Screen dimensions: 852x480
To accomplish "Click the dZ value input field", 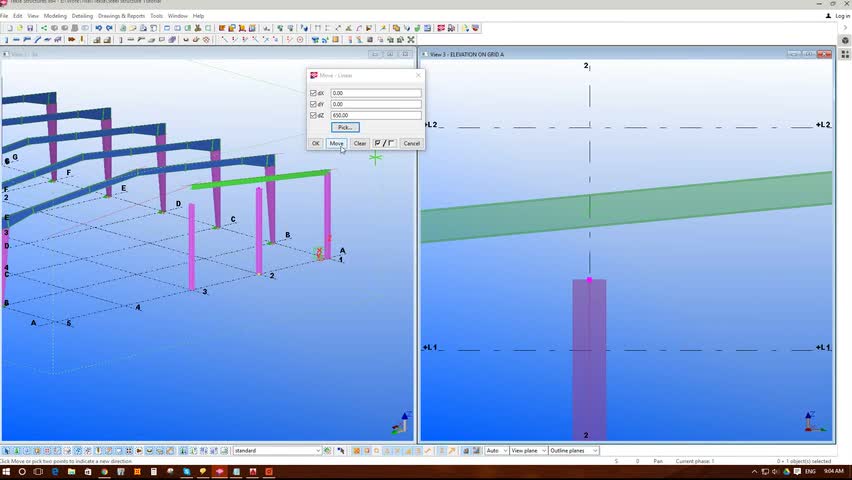I will coord(375,115).
